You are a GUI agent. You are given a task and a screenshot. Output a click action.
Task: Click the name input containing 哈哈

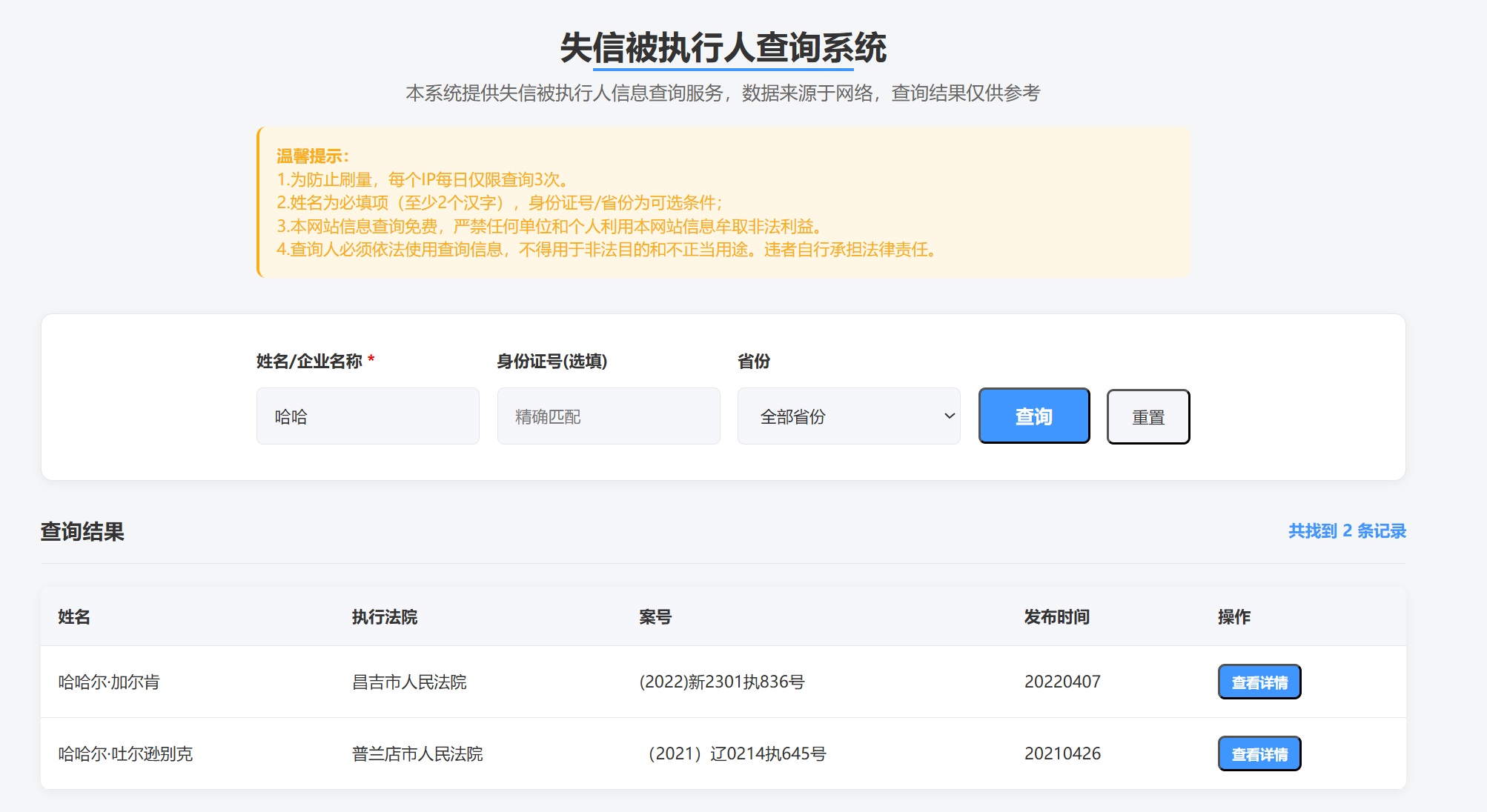[x=367, y=416]
